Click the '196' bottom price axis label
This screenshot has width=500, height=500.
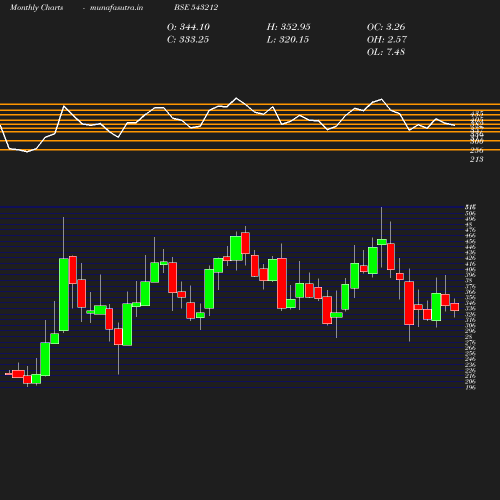(471, 387)
